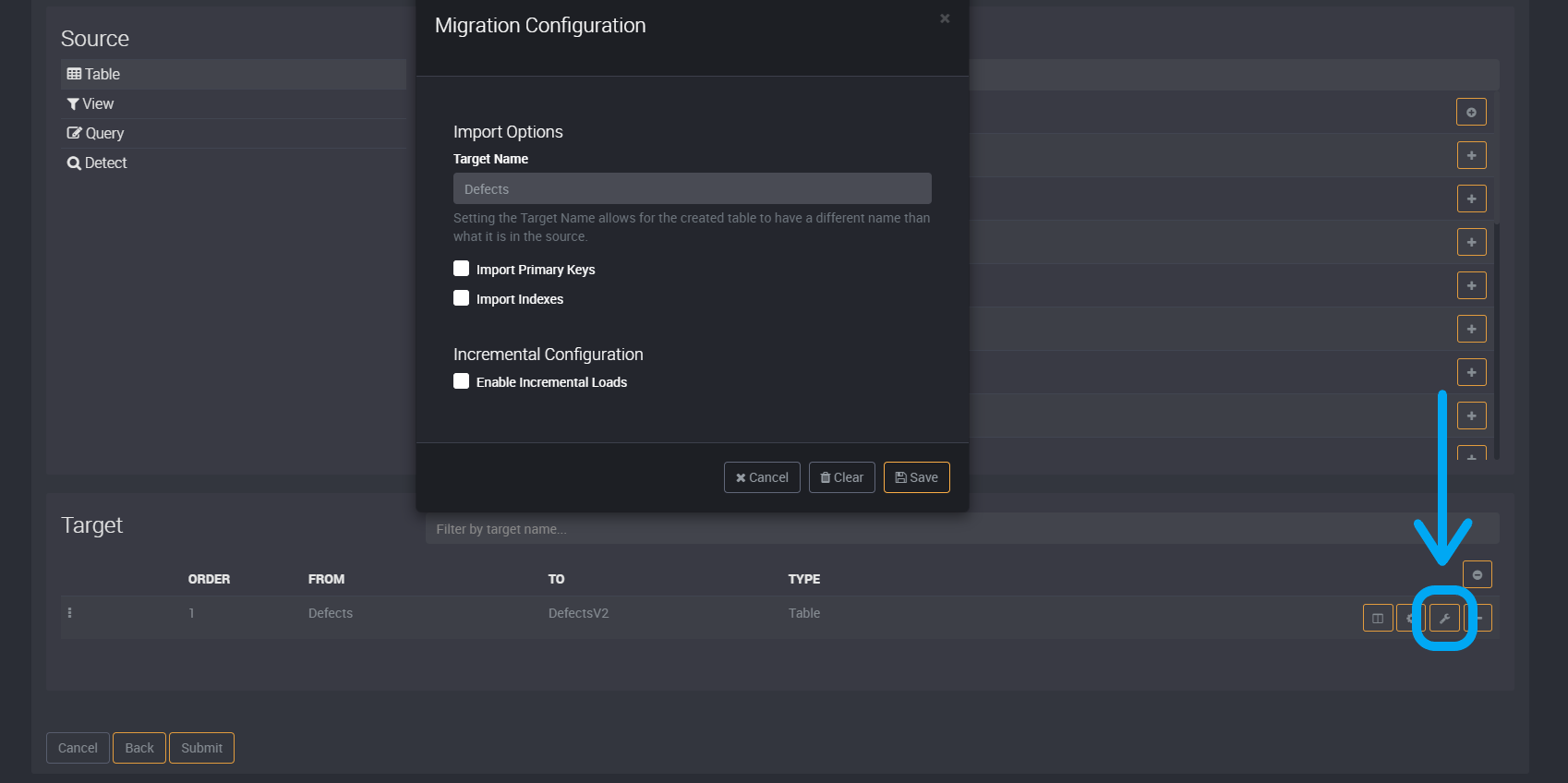Screen dimensions: 1568x783
Task: Close the Migration Configuration dialog with X
Action: click(945, 18)
